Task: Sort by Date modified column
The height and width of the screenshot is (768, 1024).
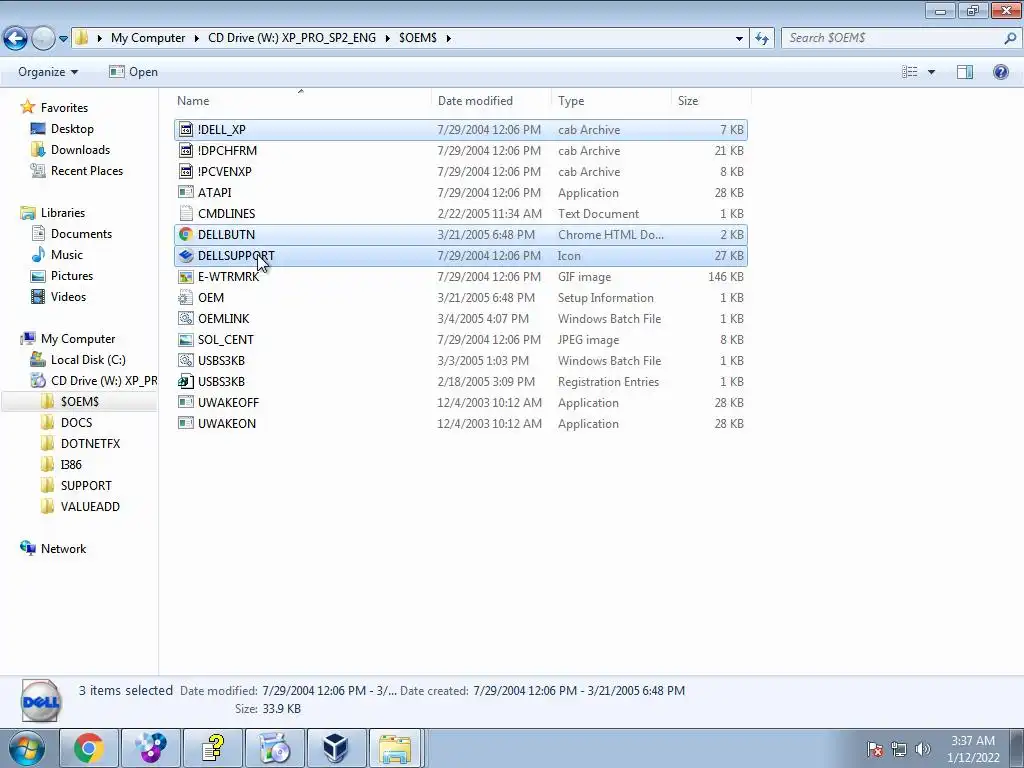Action: [475, 101]
